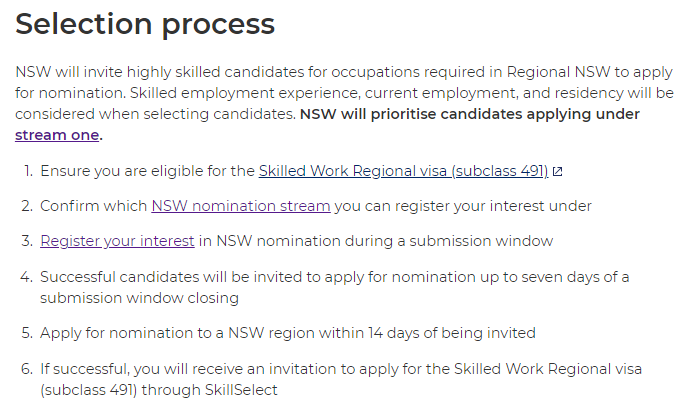Open the "Register your interest" link
Image resolution: width=693 pixels, height=416 pixels.
tap(117, 241)
